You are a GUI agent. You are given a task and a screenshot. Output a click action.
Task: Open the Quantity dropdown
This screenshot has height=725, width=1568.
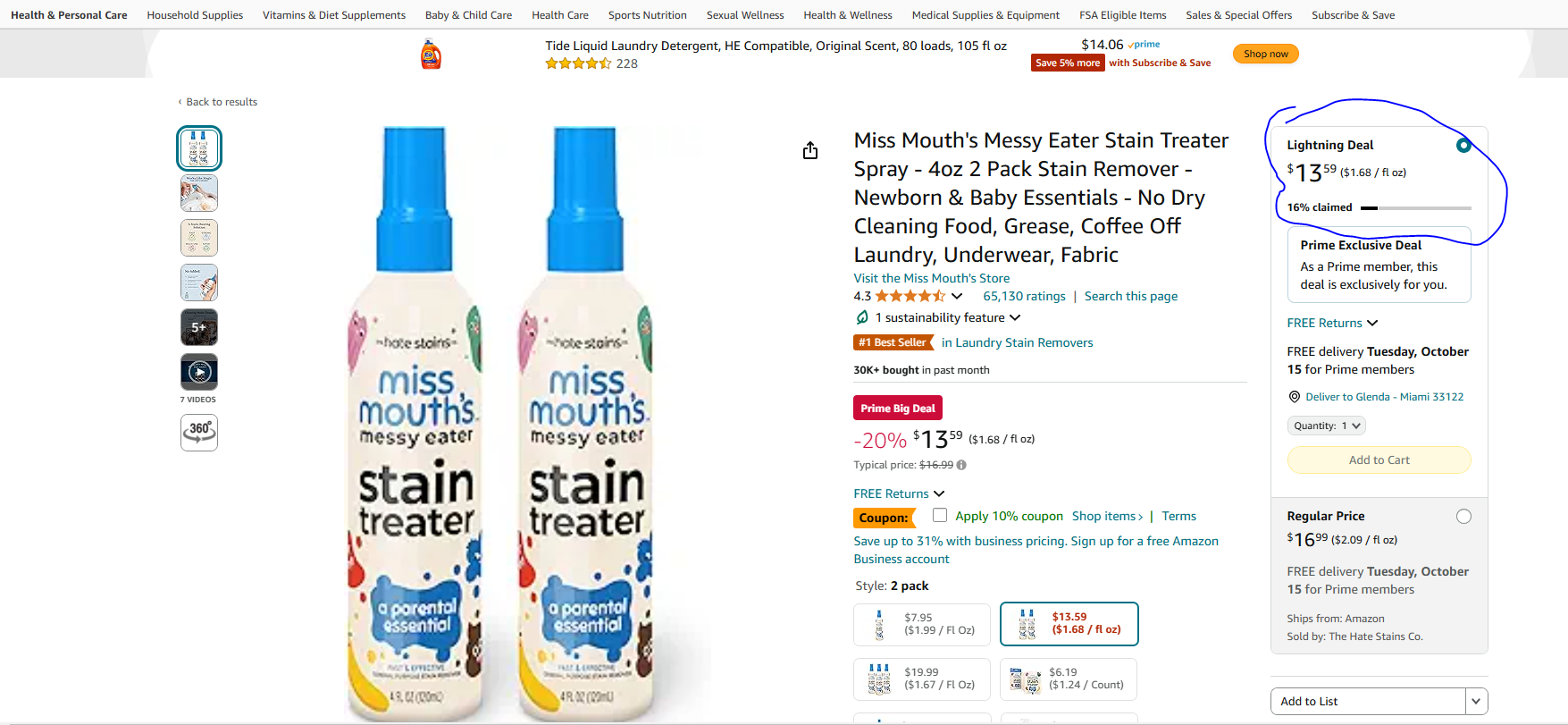coord(1327,426)
